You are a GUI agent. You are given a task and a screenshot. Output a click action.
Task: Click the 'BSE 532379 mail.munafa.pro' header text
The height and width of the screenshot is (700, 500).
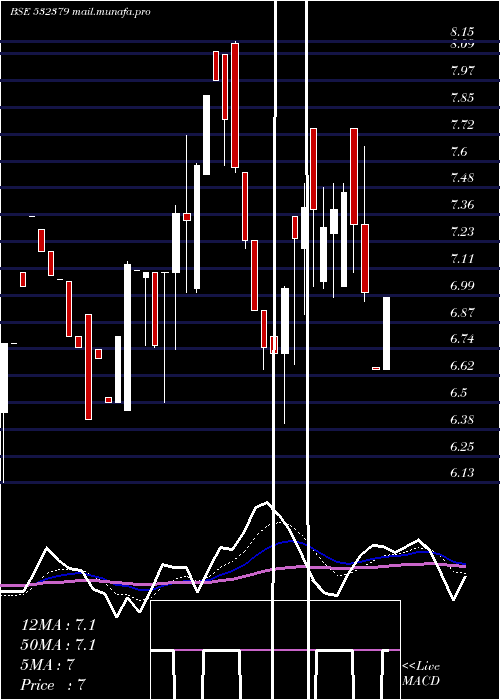click(80, 12)
